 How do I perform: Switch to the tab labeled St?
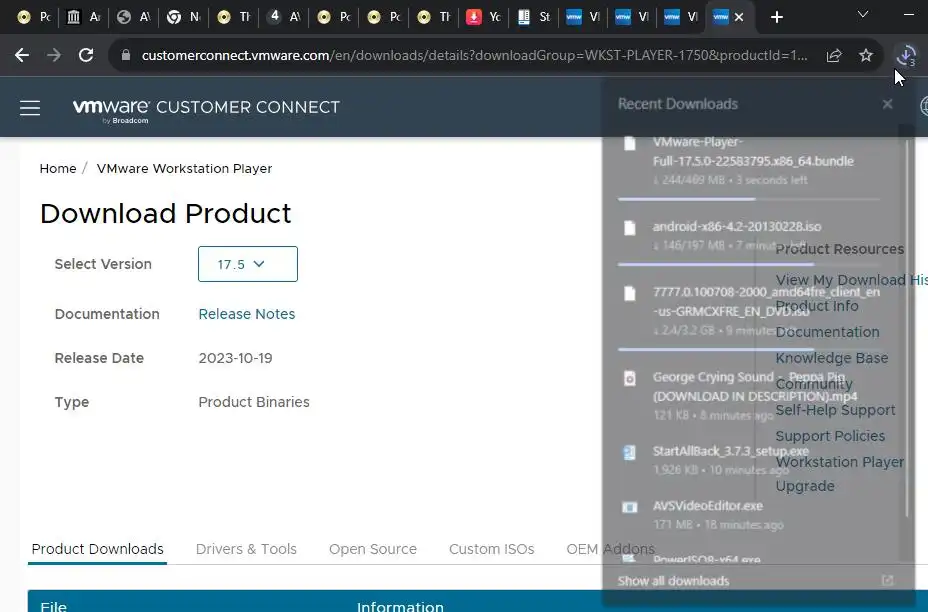[x=534, y=17]
